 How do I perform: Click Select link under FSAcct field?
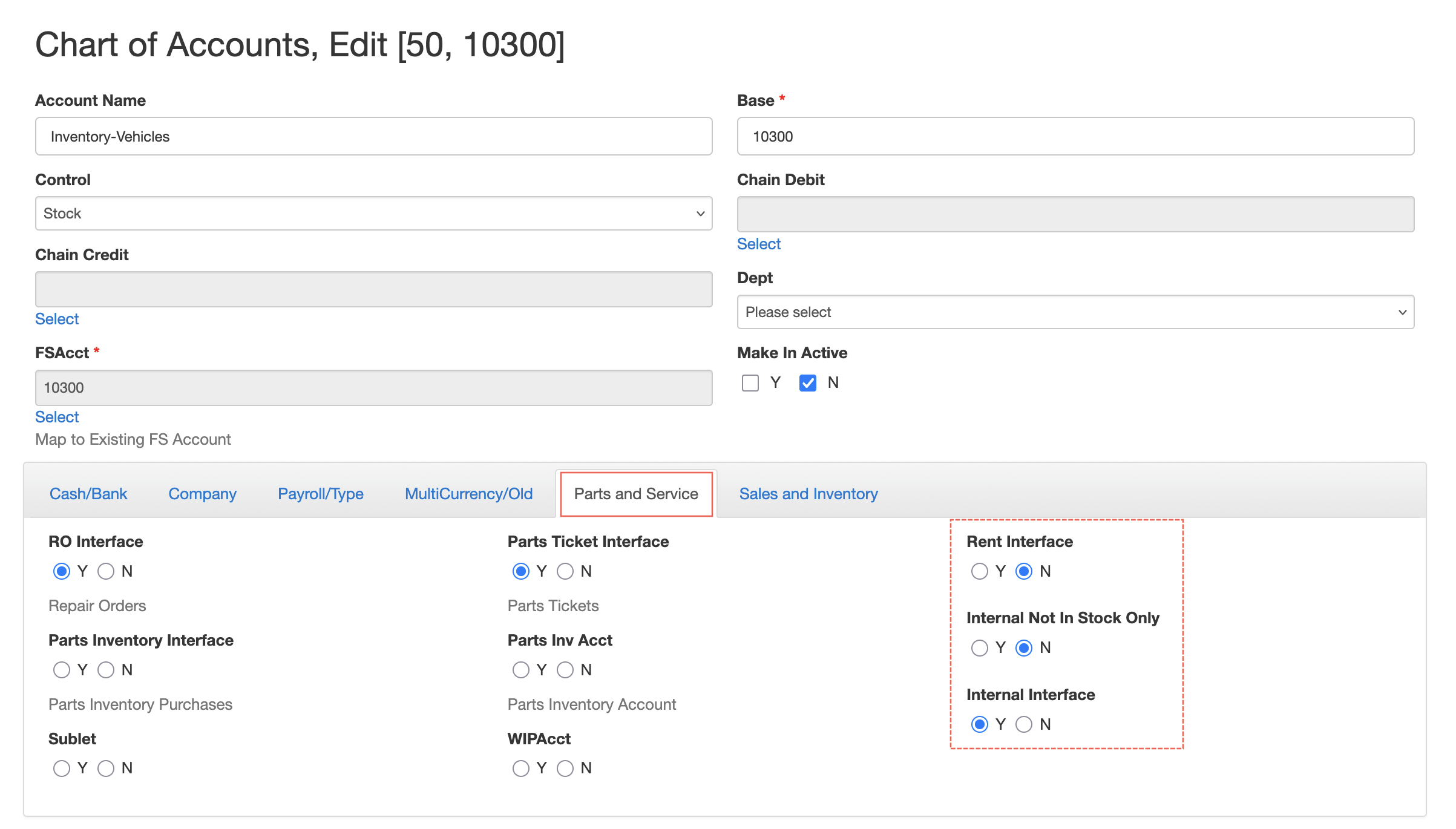pyautogui.click(x=57, y=417)
